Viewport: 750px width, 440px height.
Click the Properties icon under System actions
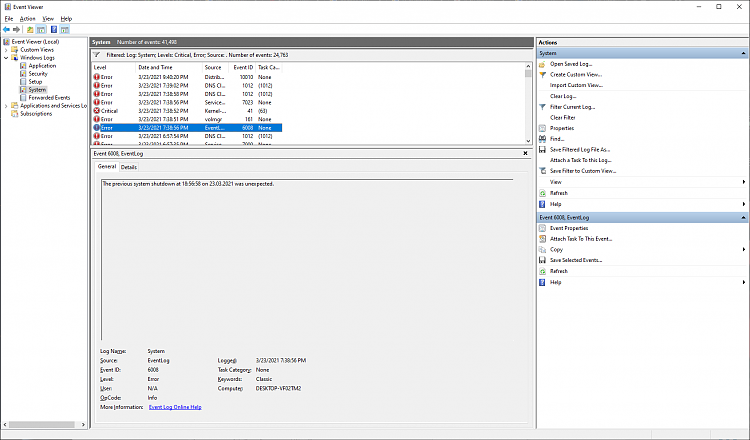pos(542,128)
